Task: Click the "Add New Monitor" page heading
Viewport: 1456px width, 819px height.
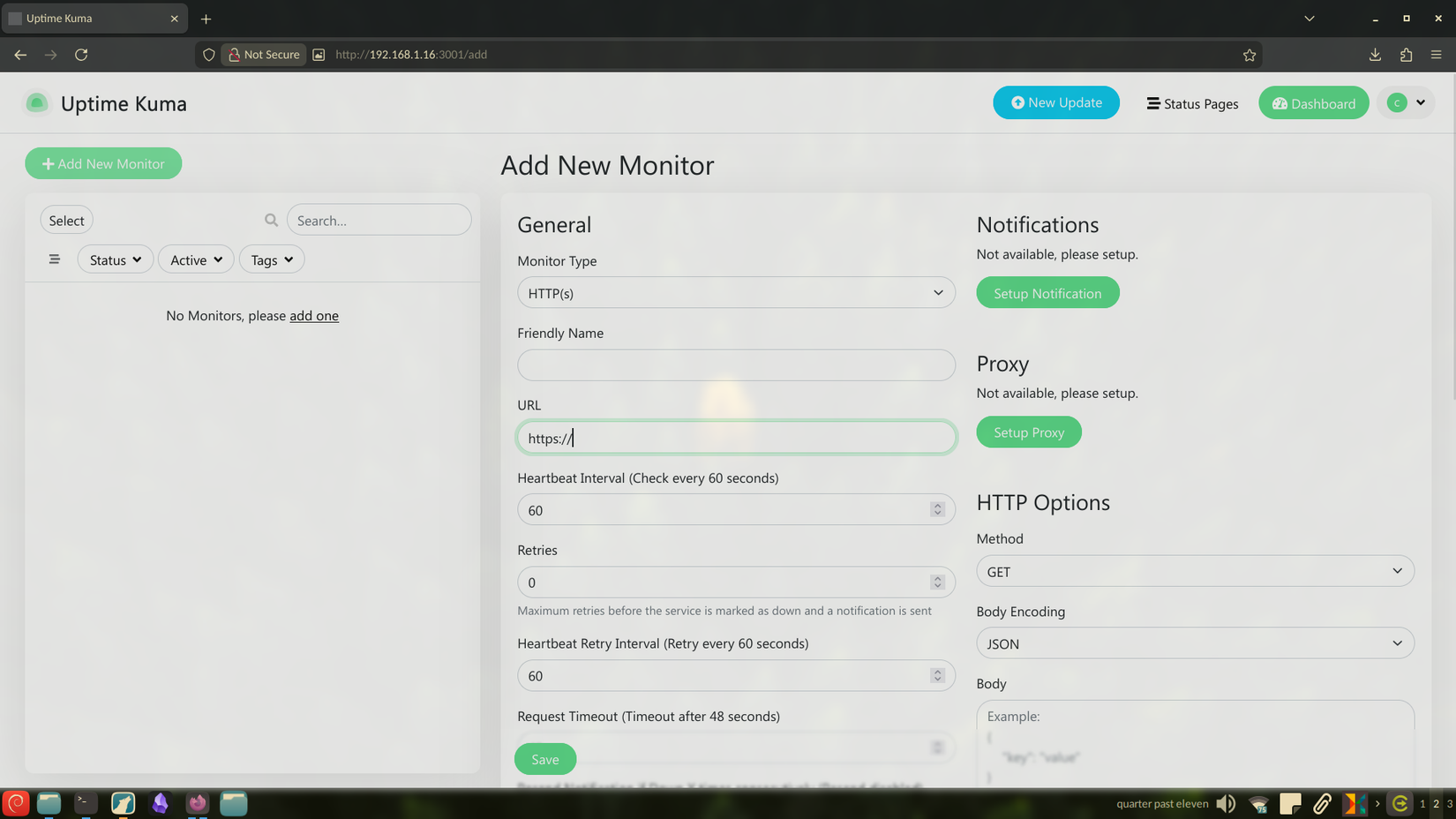Action: point(607,165)
